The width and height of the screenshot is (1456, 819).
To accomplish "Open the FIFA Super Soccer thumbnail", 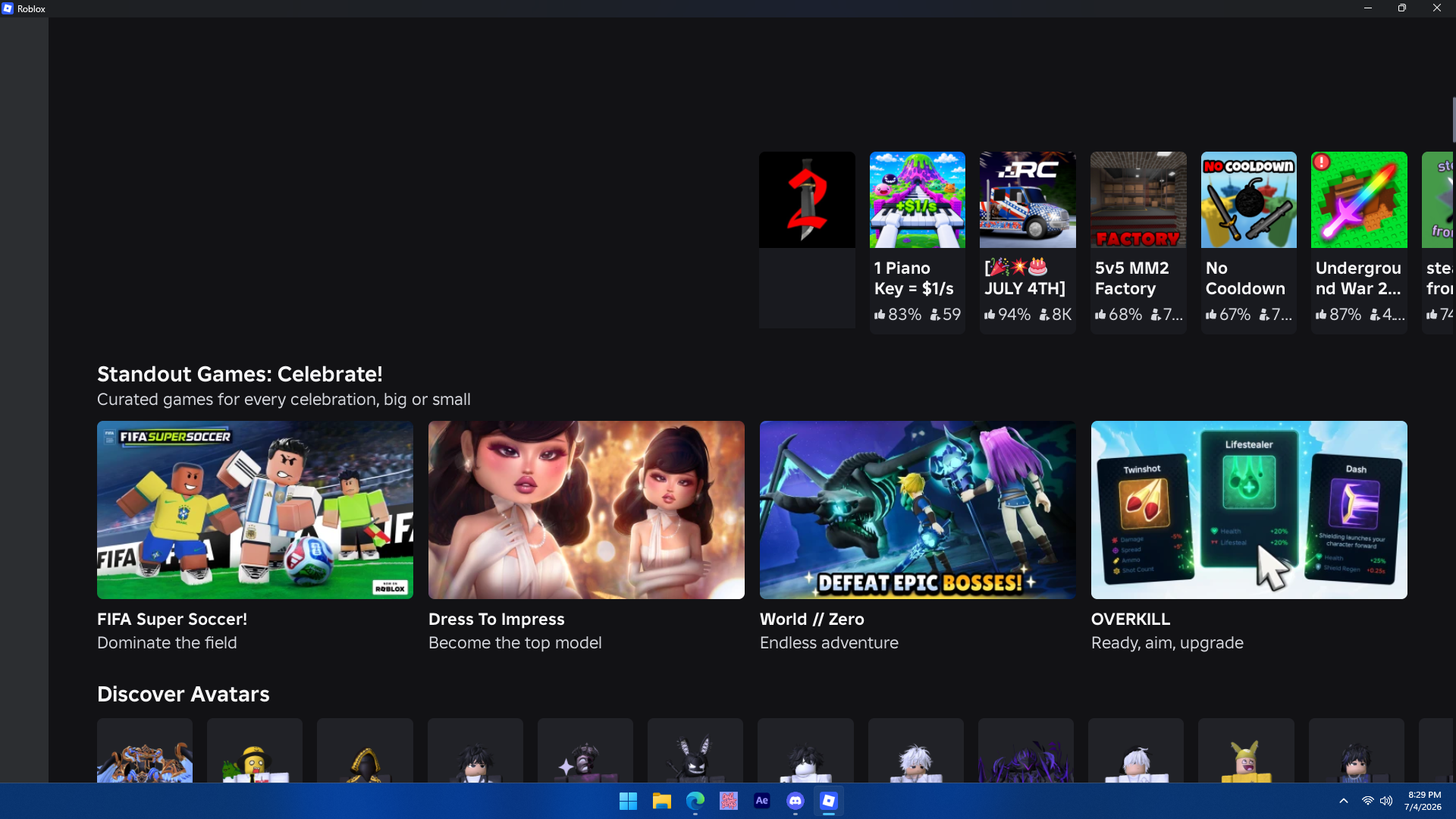I will click(255, 510).
